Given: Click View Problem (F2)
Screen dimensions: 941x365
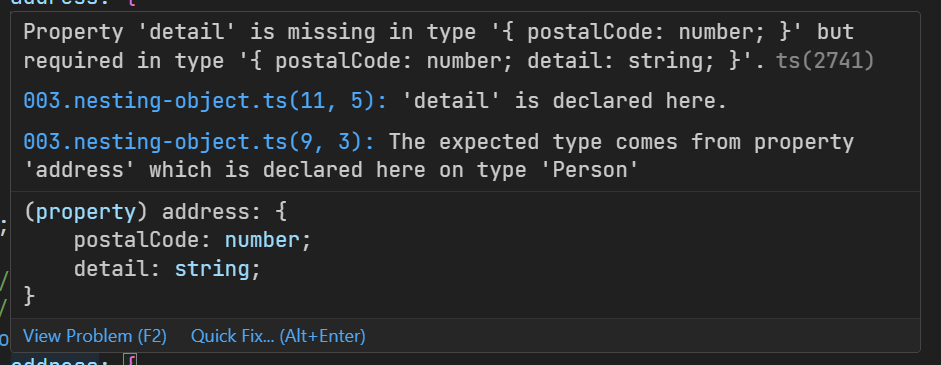Looking at the screenshot, I should click(95, 336).
